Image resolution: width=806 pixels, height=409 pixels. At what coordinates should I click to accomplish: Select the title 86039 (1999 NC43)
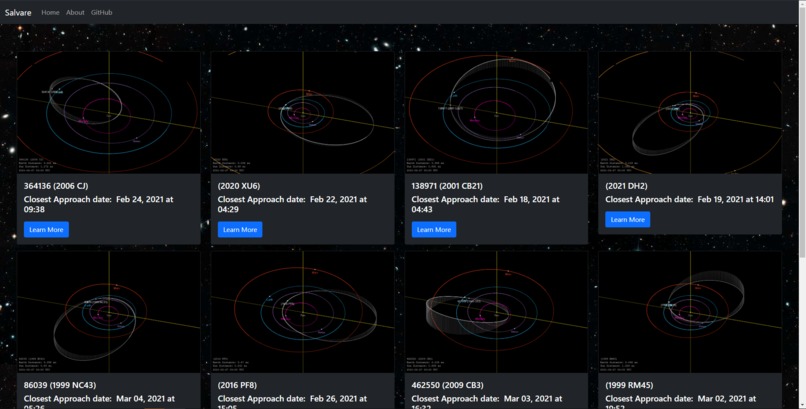pos(60,385)
